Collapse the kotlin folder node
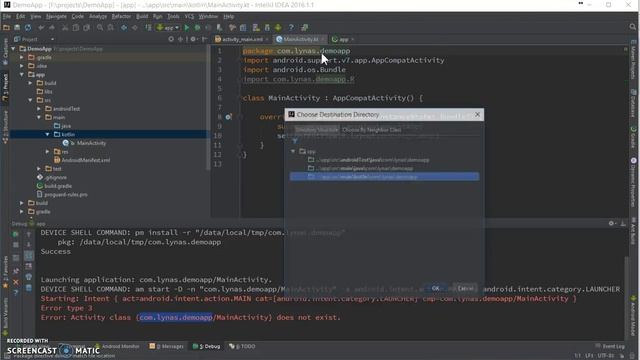Image resolution: width=640 pixels, height=360 pixels. pyautogui.click(x=47, y=134)
